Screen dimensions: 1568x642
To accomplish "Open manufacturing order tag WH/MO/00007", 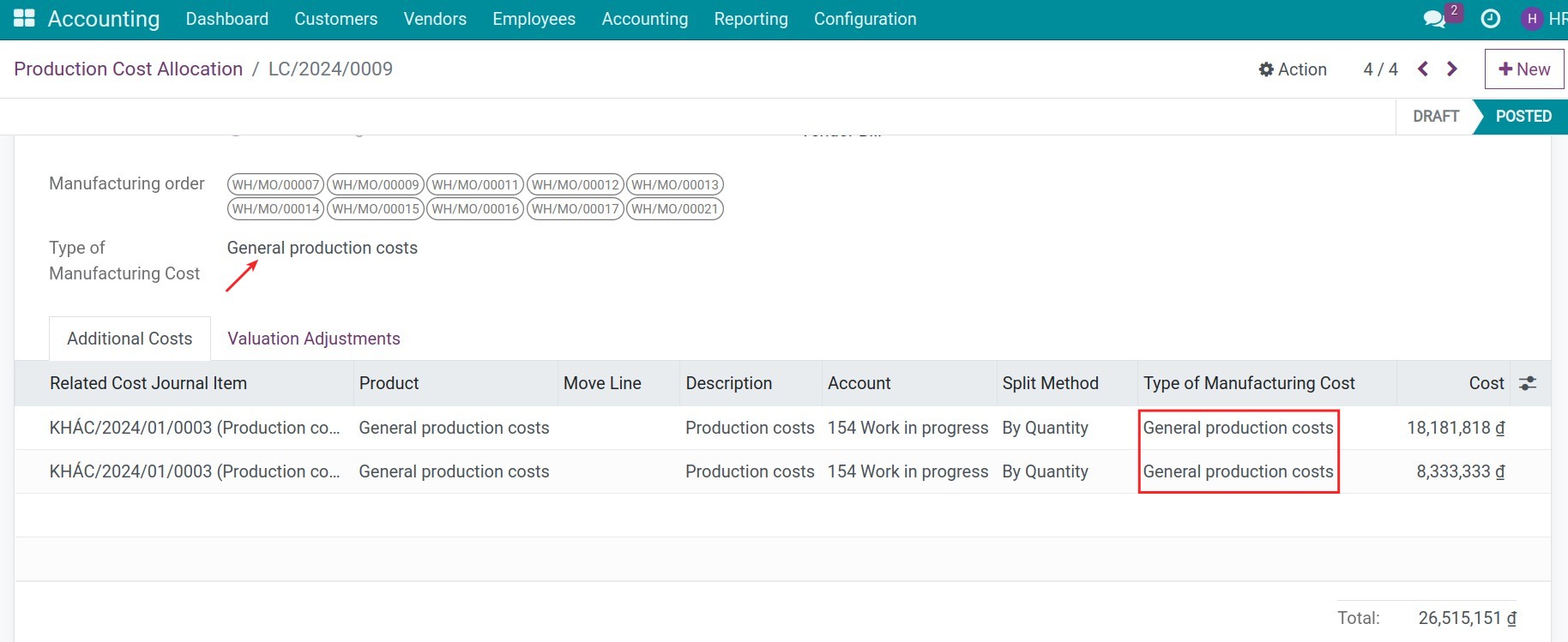I will [x=275, y=184].
